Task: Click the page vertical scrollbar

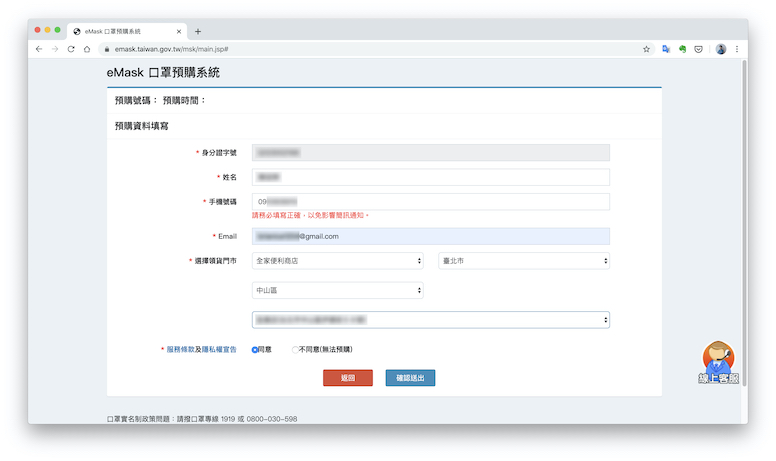Action: [x=743, y=223]
